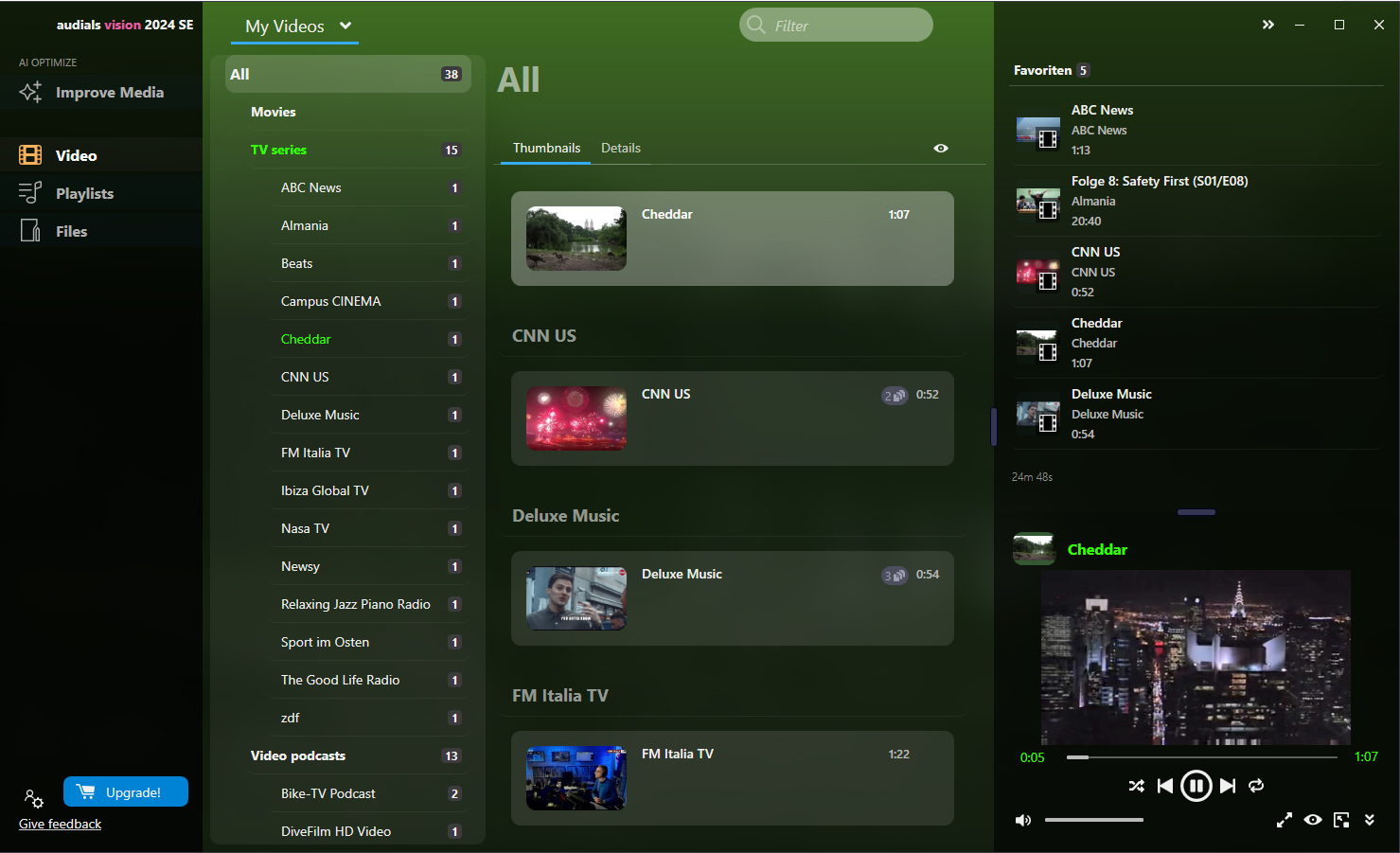This screenshot has height=853, width=1400.
Task: Play ABC News from Favoriten list
Action: tap(1196, 130)
